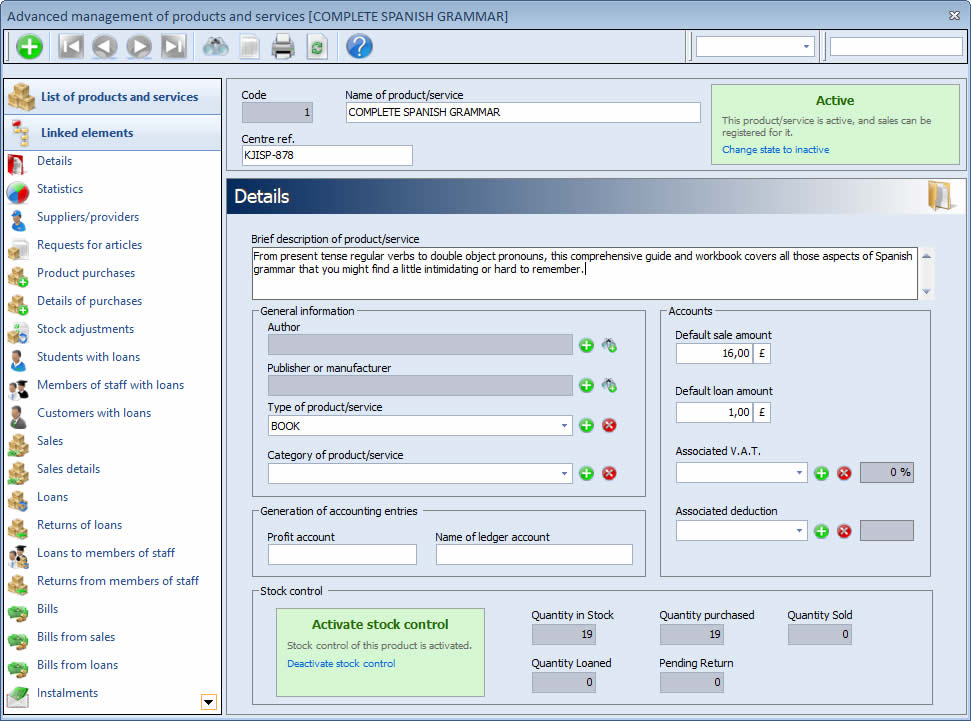Open the binoculars search tool
This screenshot has height=721, width=971.
[215, 46]
